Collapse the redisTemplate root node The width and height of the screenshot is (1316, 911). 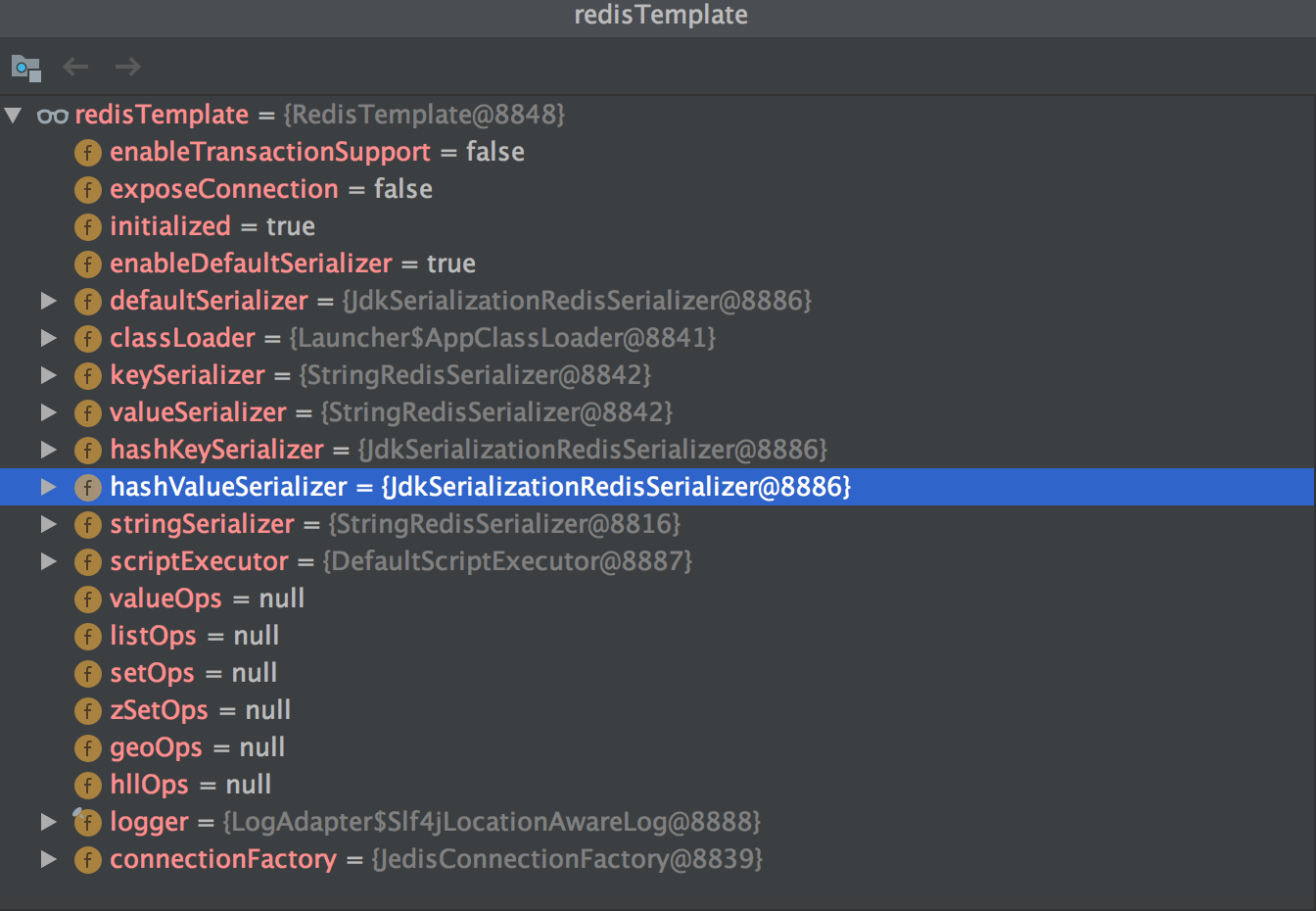click(14, 115)
